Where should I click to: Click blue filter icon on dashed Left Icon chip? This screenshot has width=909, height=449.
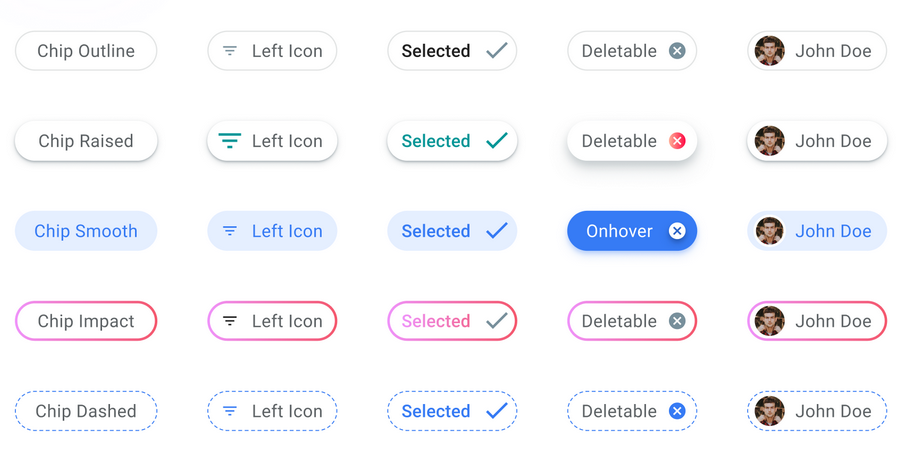point(230,411)
